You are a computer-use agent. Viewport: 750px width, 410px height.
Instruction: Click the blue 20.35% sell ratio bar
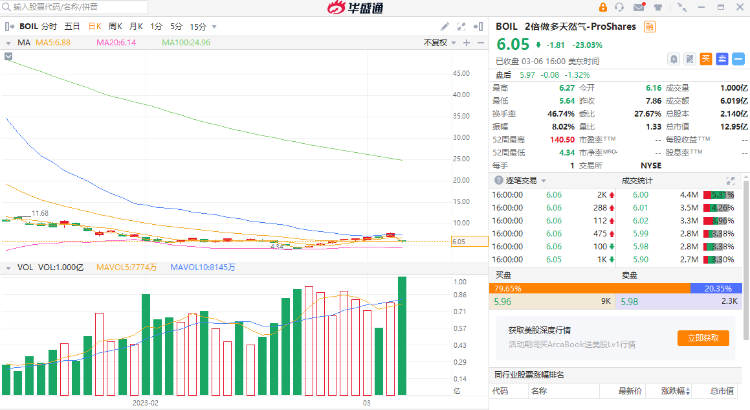[x=717, y=288]
